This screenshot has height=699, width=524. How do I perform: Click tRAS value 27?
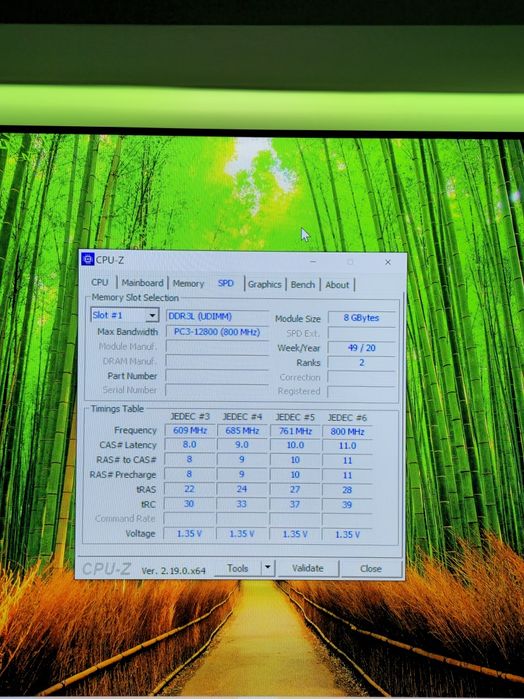tap(295, 489)
